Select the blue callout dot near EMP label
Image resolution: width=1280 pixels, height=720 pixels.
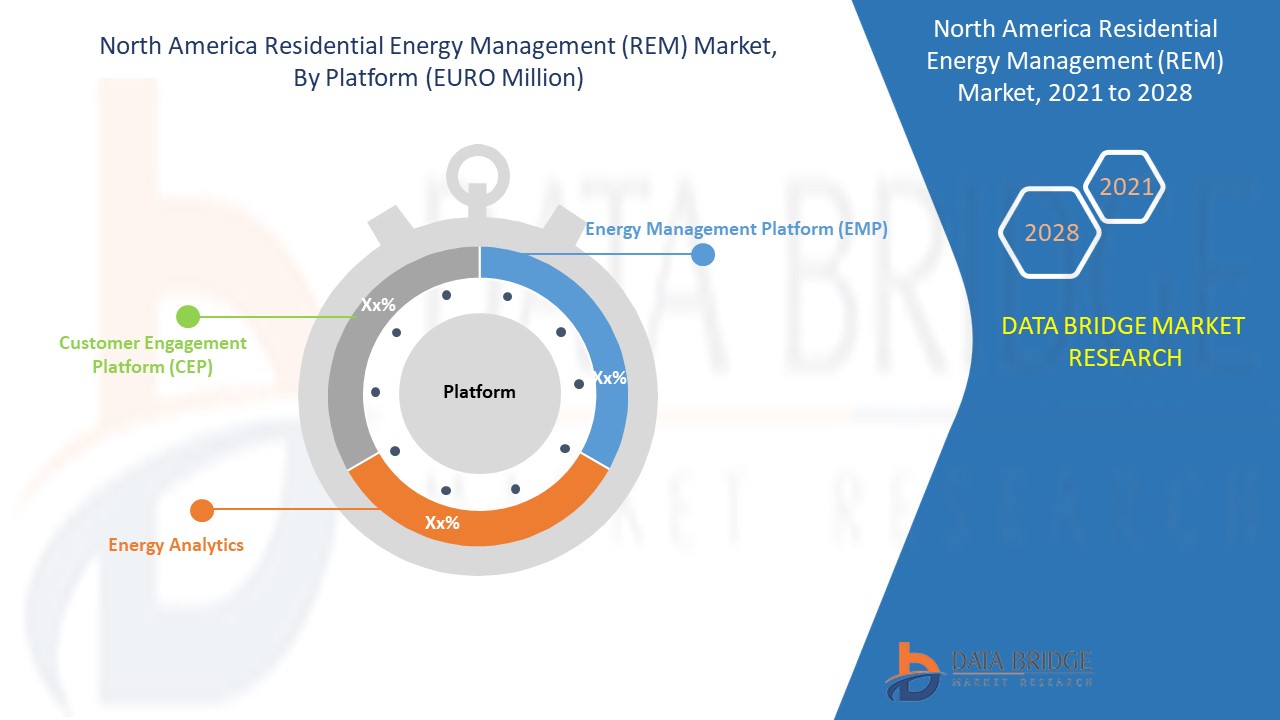(x=703, y=254)
